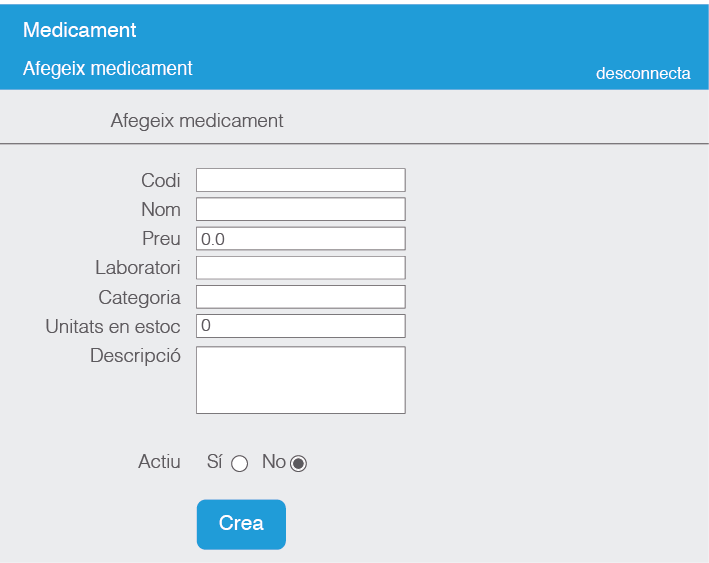
Task: Click the Unitats en estoc field
Action: (301, 326)
